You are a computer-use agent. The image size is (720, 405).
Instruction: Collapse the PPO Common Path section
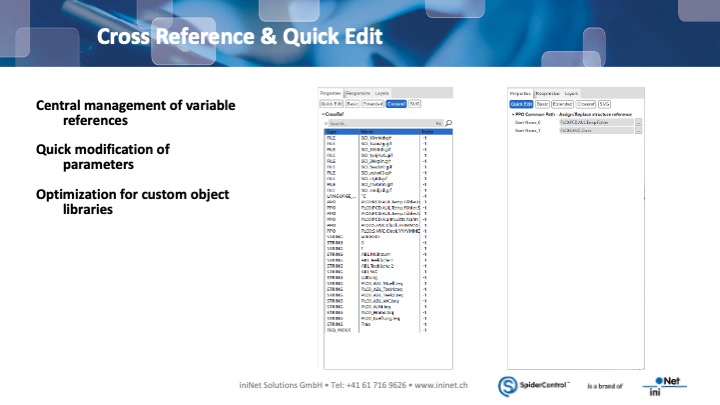pos(512,114)
